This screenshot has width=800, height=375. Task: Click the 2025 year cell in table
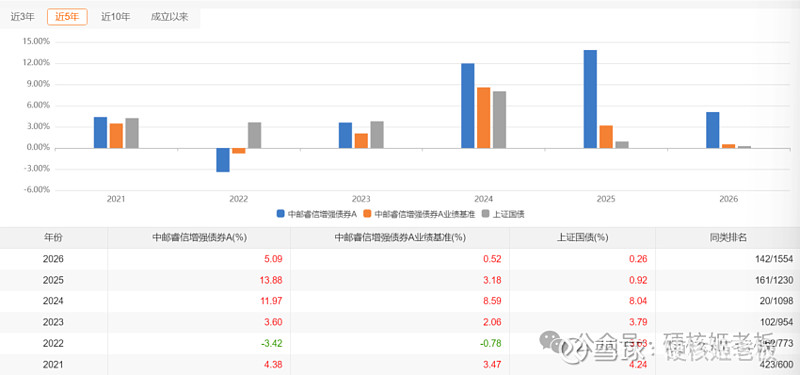(x=54, y=280)
